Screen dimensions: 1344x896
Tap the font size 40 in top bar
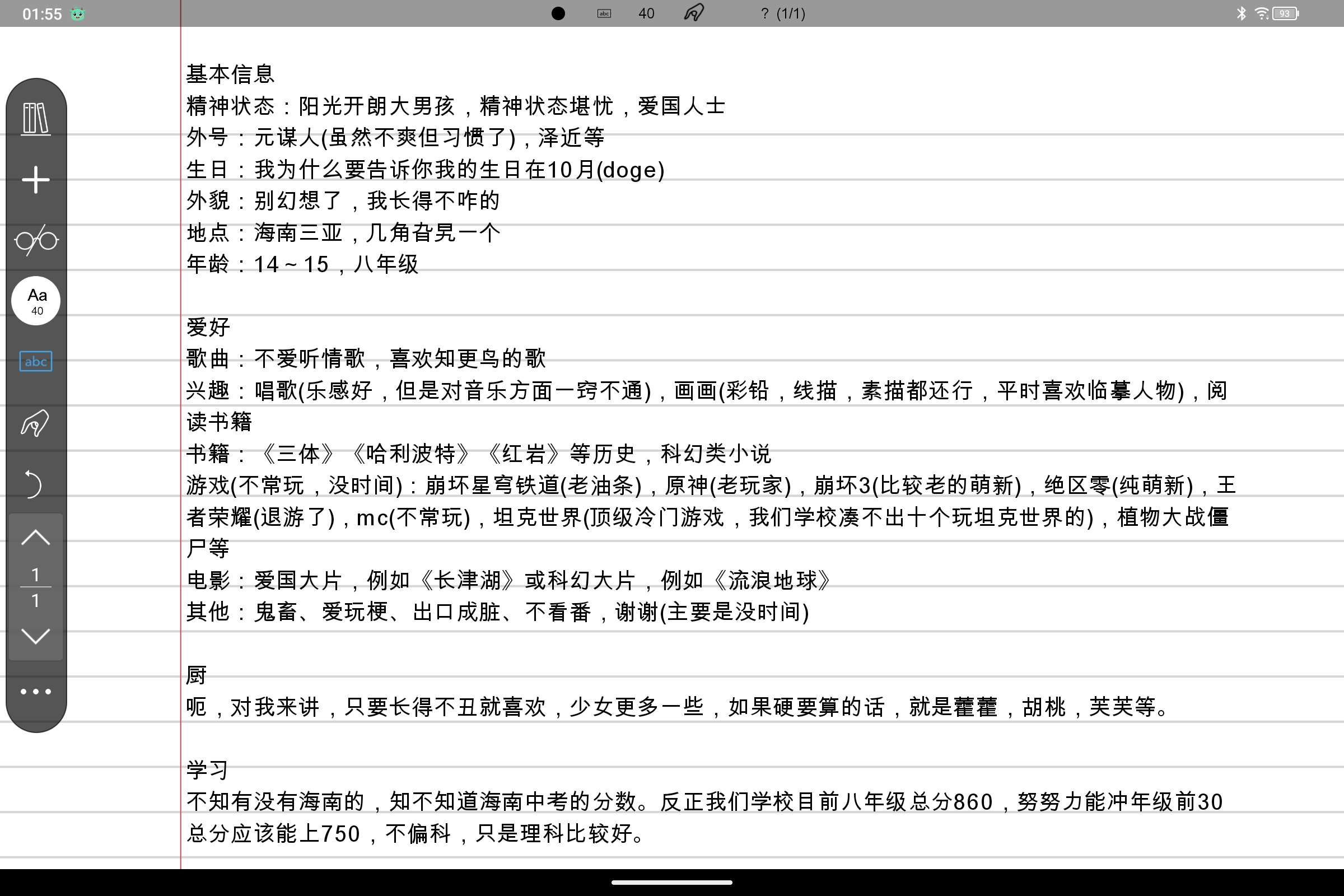(646, 13)
